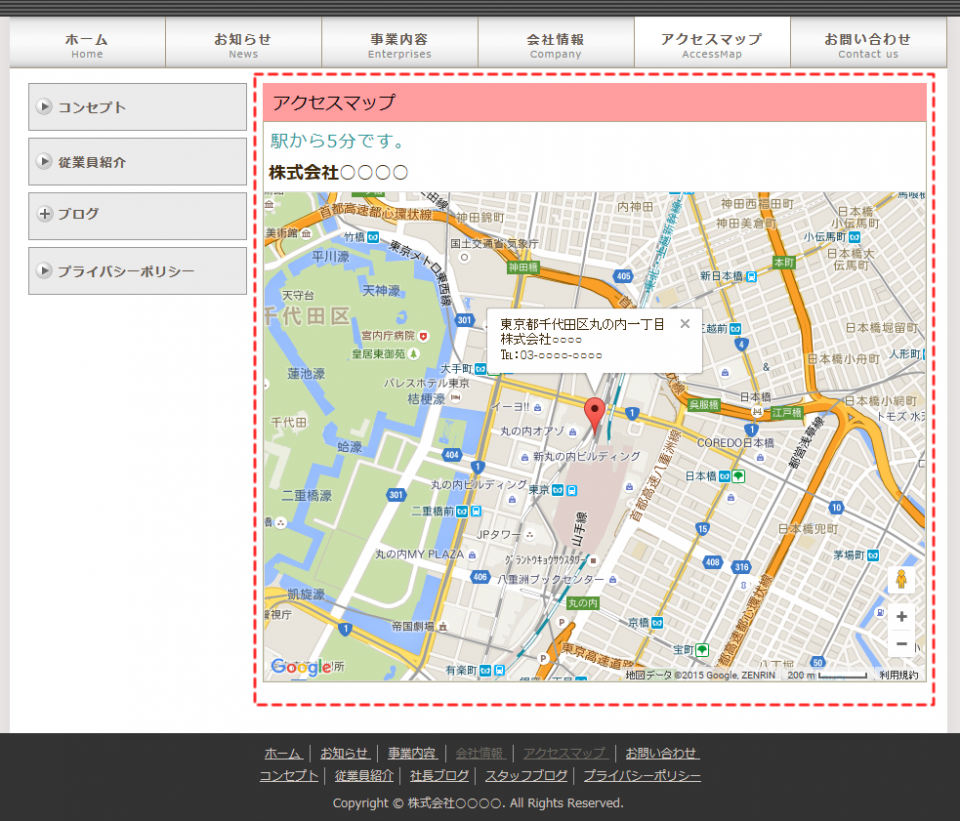This screenshot has height=821, width=960.
Task: Open the 従業員紹介 sidebar item
Action: point(137,162)
